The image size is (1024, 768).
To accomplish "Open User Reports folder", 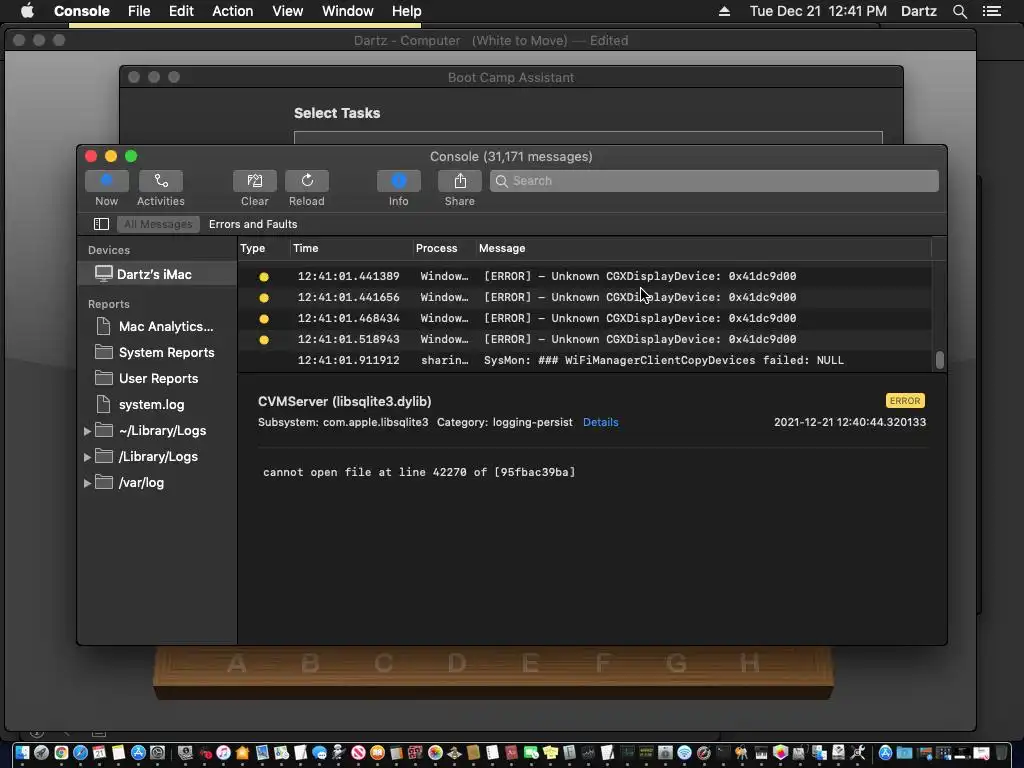I will click(x=157, y=379).
